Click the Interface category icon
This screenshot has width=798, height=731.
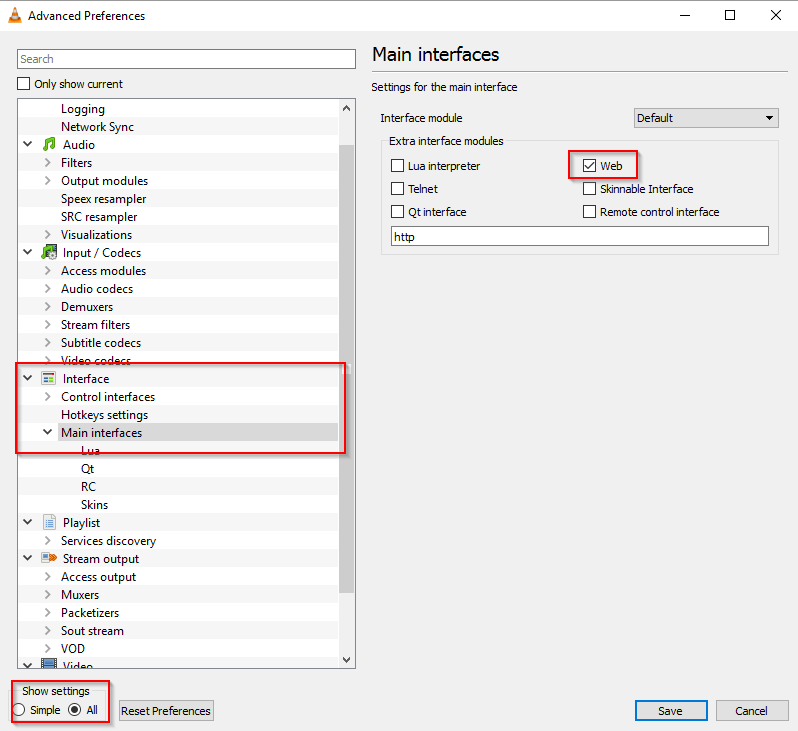[49, 378]
